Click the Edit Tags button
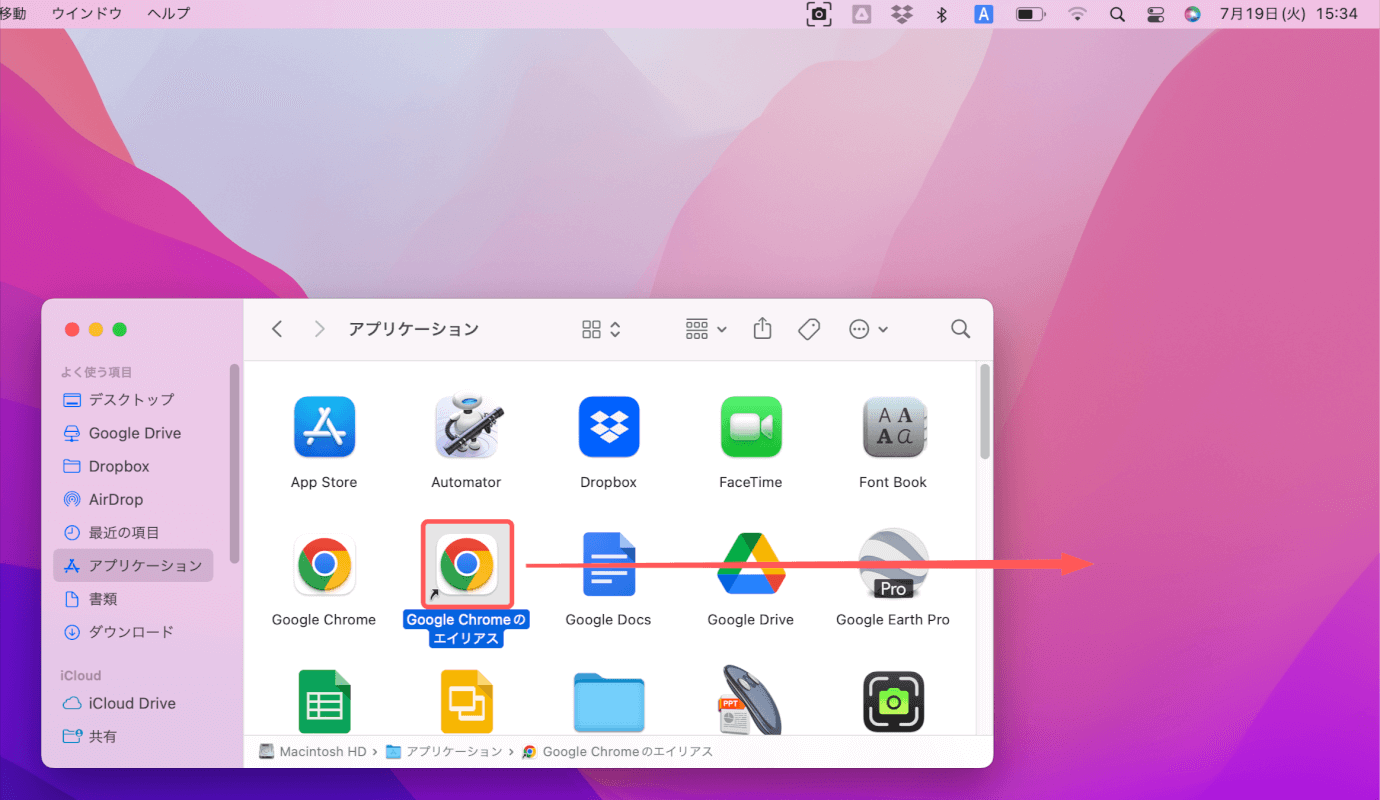Image resolution: width=1380 pixels, height=800 pixels. tap(809, 329)
